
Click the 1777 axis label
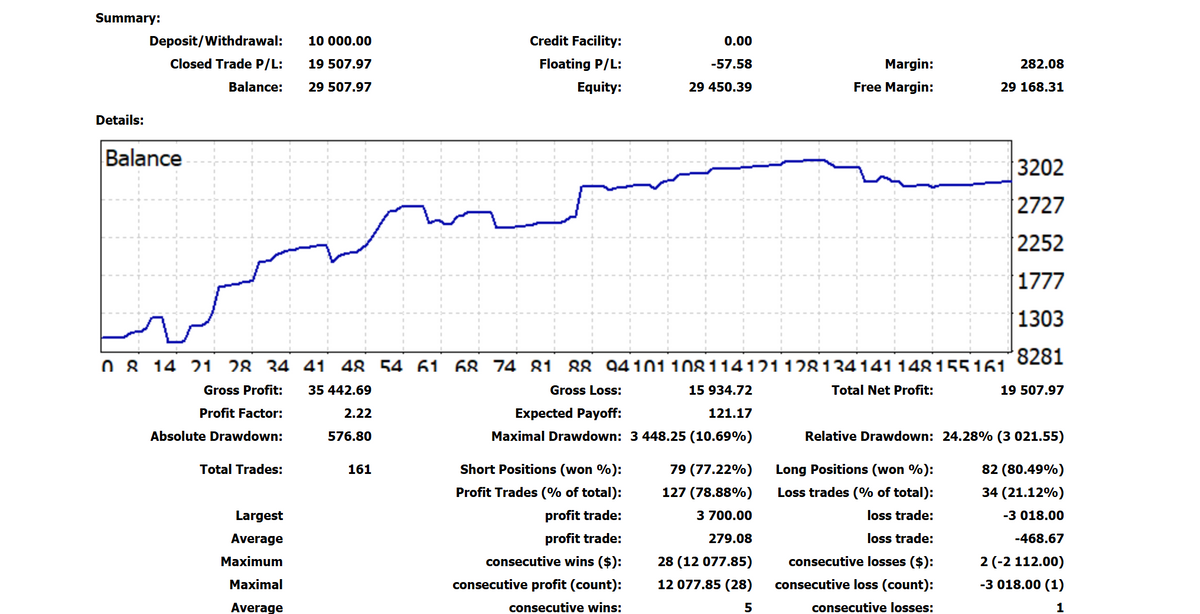[1040, 282]
